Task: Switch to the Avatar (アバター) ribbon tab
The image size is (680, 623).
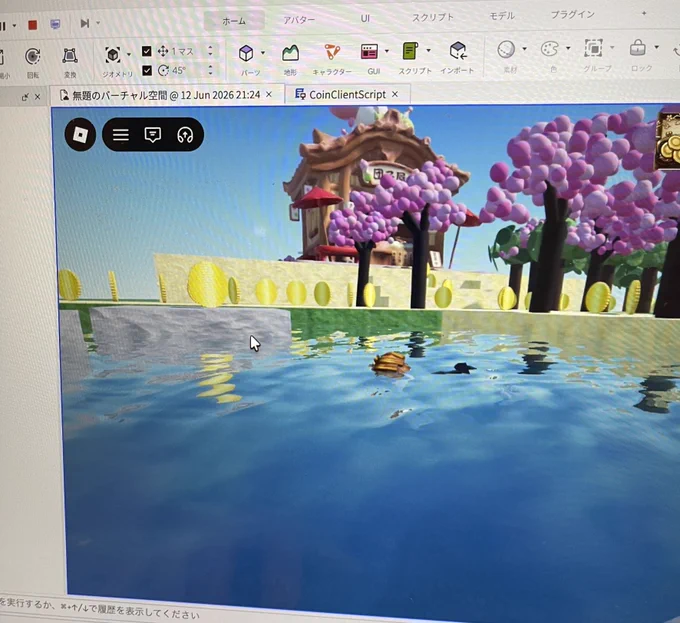Action: 299,20
